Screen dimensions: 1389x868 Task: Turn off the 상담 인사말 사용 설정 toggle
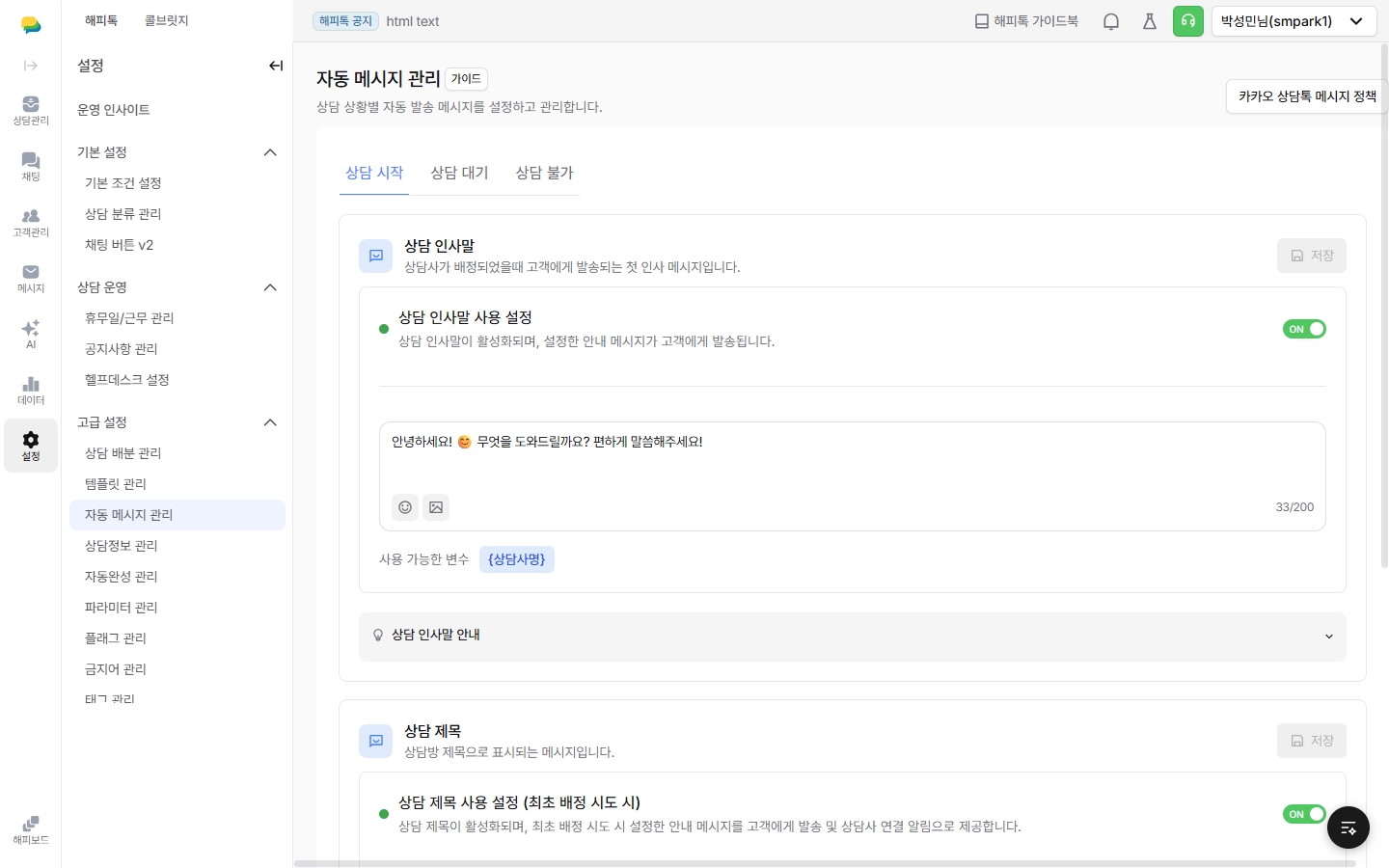[x=1304, y=329]
